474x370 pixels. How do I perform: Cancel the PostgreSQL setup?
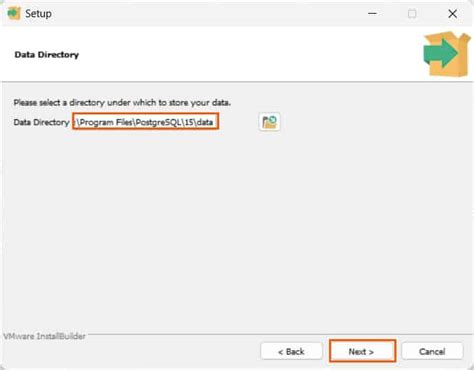432,351
